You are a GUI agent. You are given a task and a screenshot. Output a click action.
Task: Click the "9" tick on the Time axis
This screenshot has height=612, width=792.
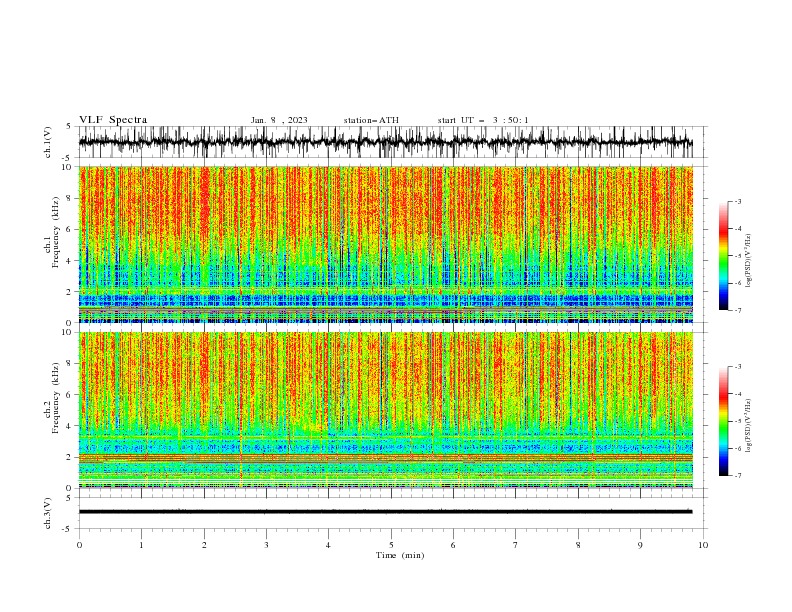tap(640, 545)
